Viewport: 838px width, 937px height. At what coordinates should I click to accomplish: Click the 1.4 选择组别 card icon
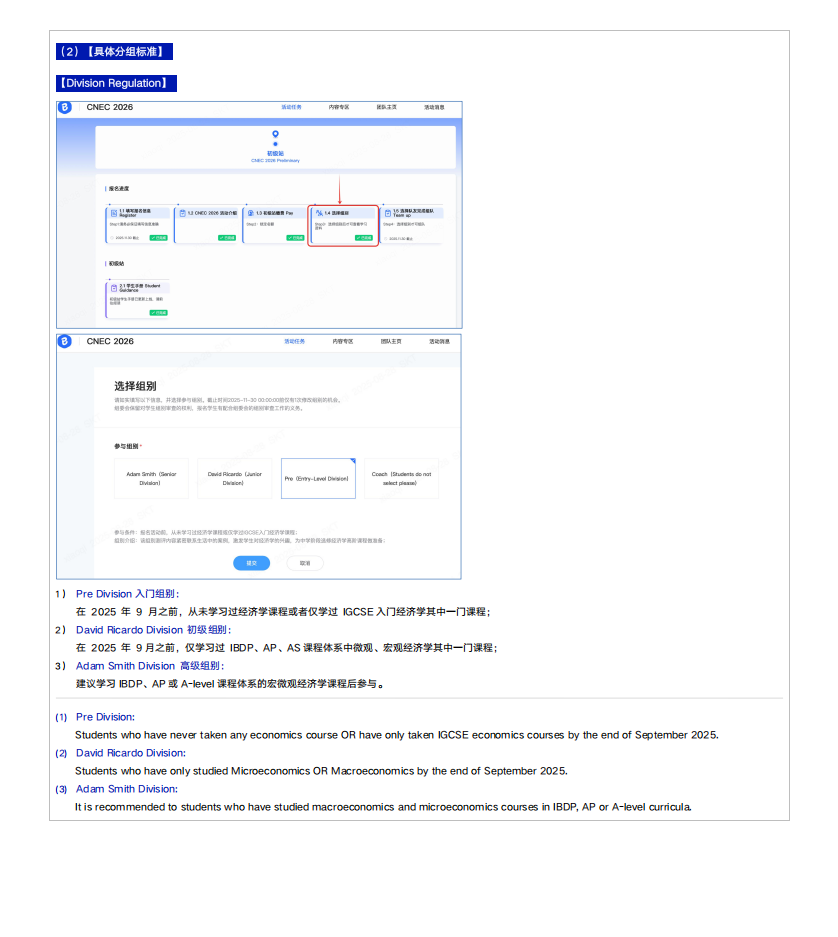pos(318,213)
